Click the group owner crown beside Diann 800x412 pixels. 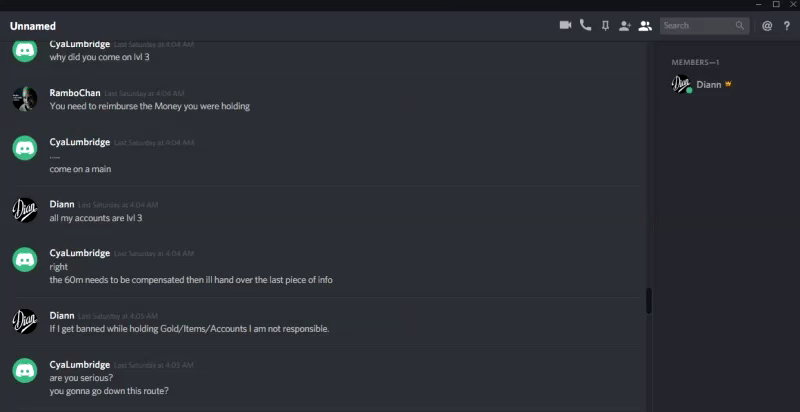pos(729,84)
